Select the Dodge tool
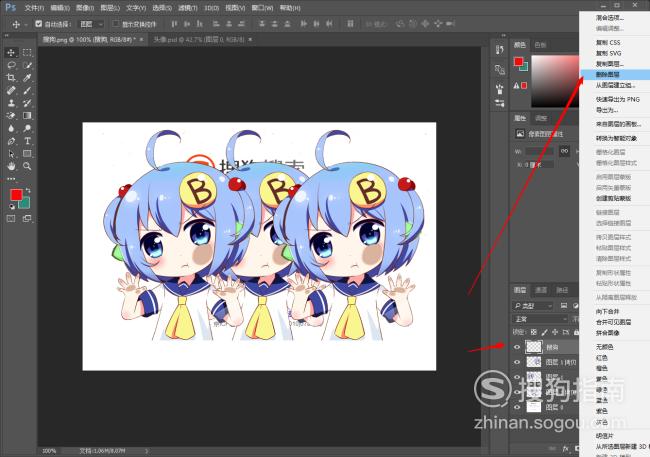Viewport: 650px width, 457px height. pos(27,129)
